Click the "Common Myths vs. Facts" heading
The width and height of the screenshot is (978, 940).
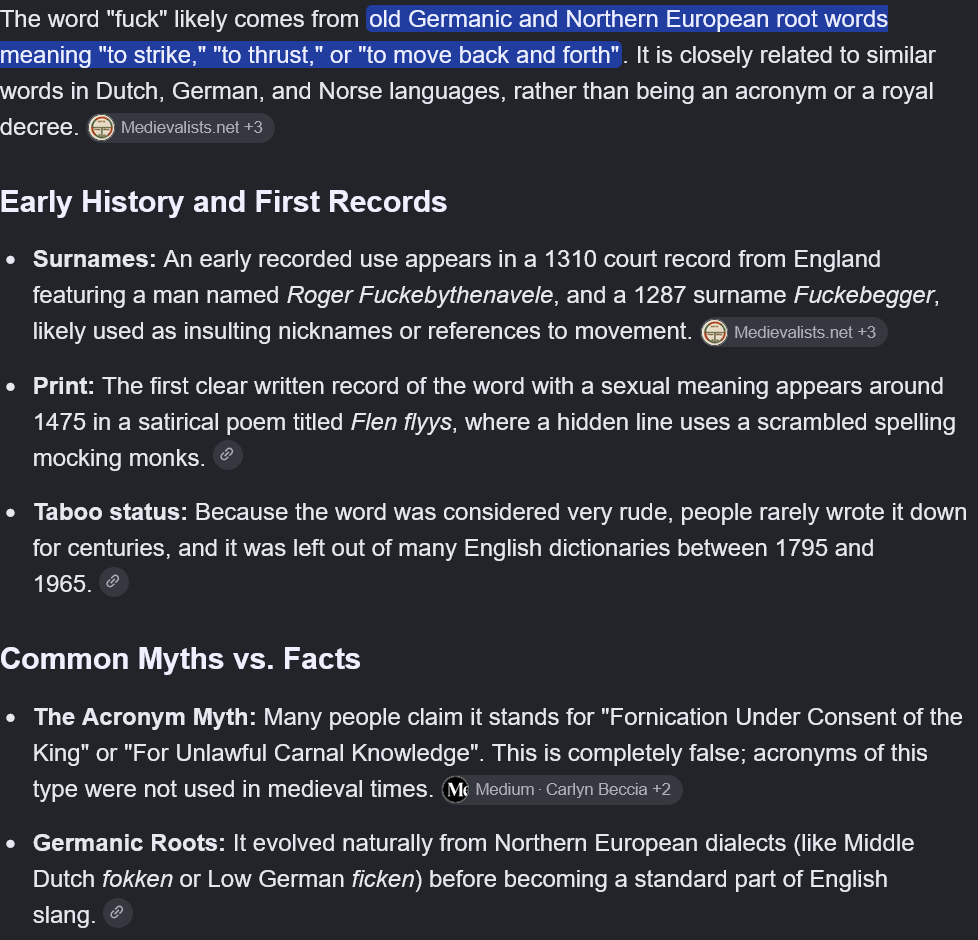[180, 659]
